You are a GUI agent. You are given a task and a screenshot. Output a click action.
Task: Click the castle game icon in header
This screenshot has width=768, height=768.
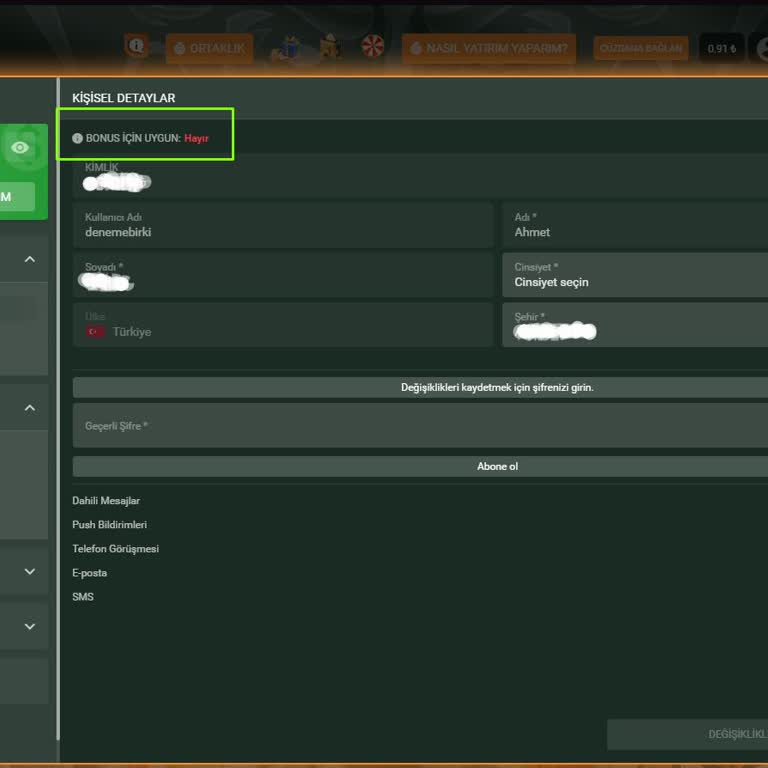[x=331, y=47]
